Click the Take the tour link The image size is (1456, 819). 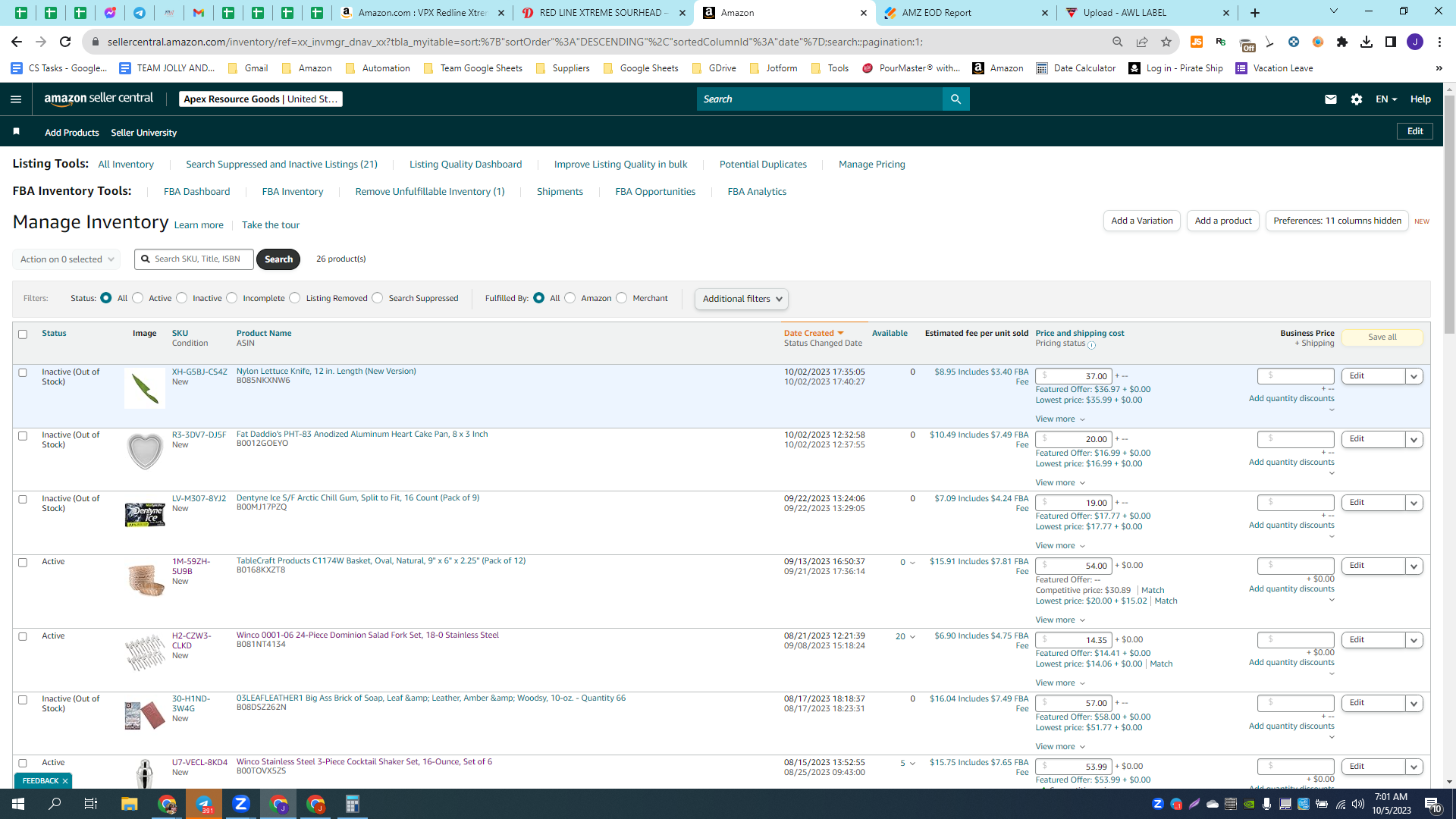point(270,225)
